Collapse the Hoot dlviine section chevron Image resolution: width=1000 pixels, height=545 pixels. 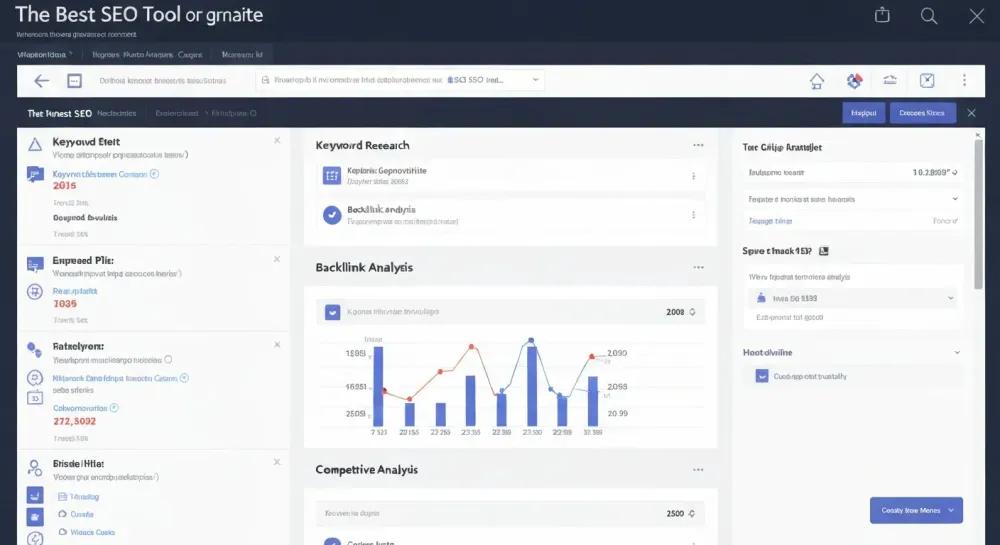coord(957,352)
